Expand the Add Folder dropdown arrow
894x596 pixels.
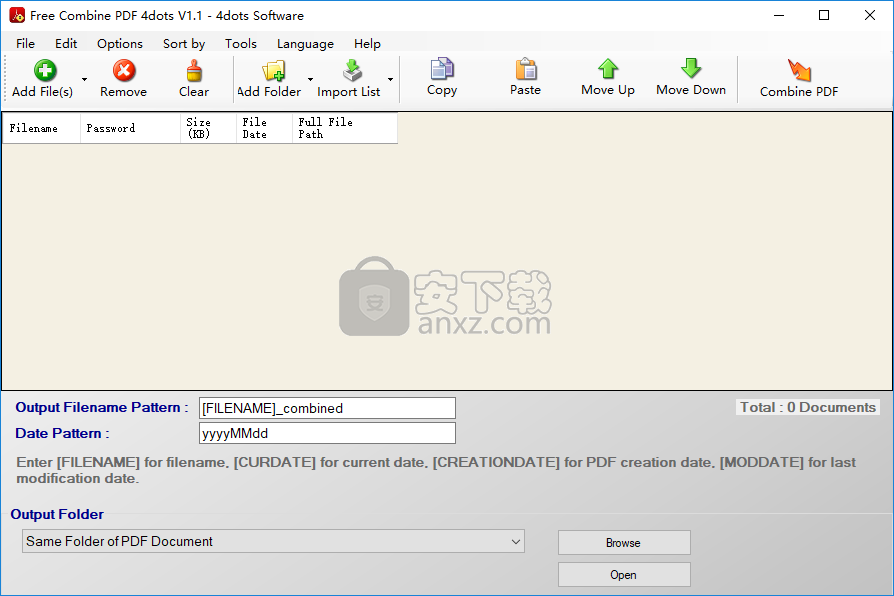tap(310, 79)
